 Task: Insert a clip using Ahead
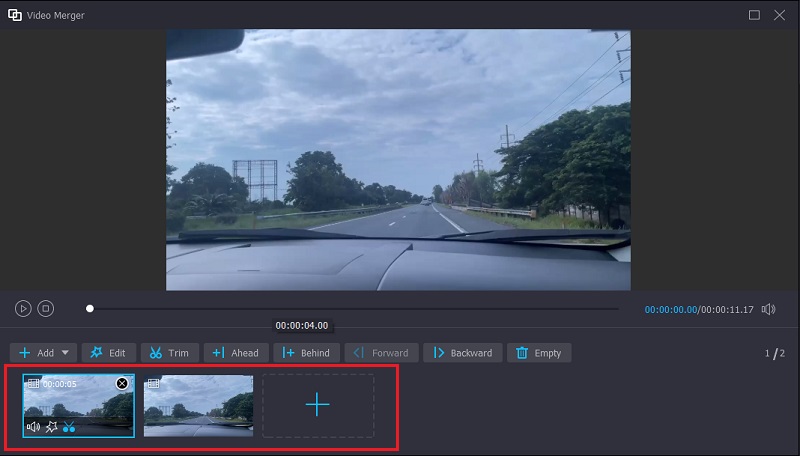click(x=235, y=353)
